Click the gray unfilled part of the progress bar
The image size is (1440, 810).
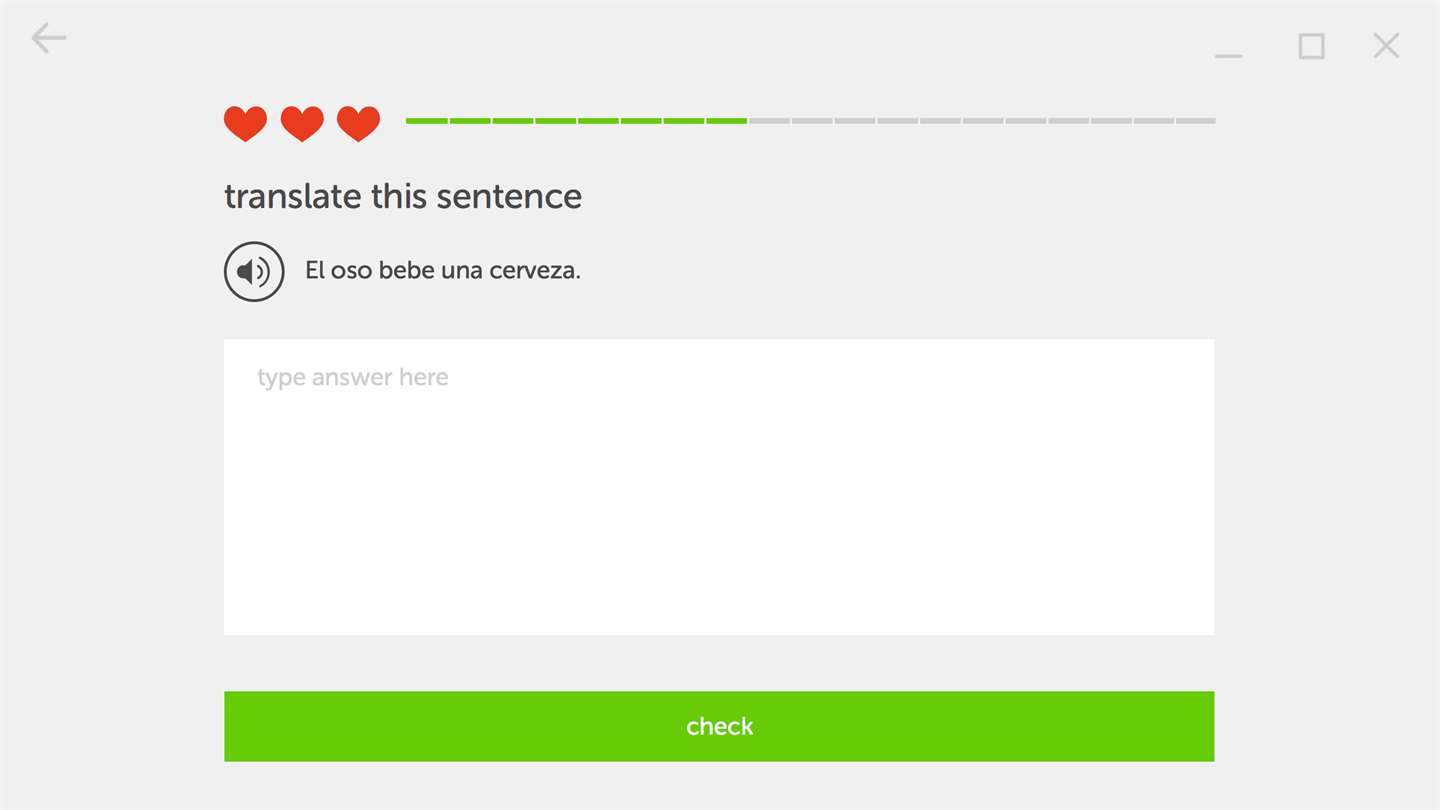[x=982, y=121]
